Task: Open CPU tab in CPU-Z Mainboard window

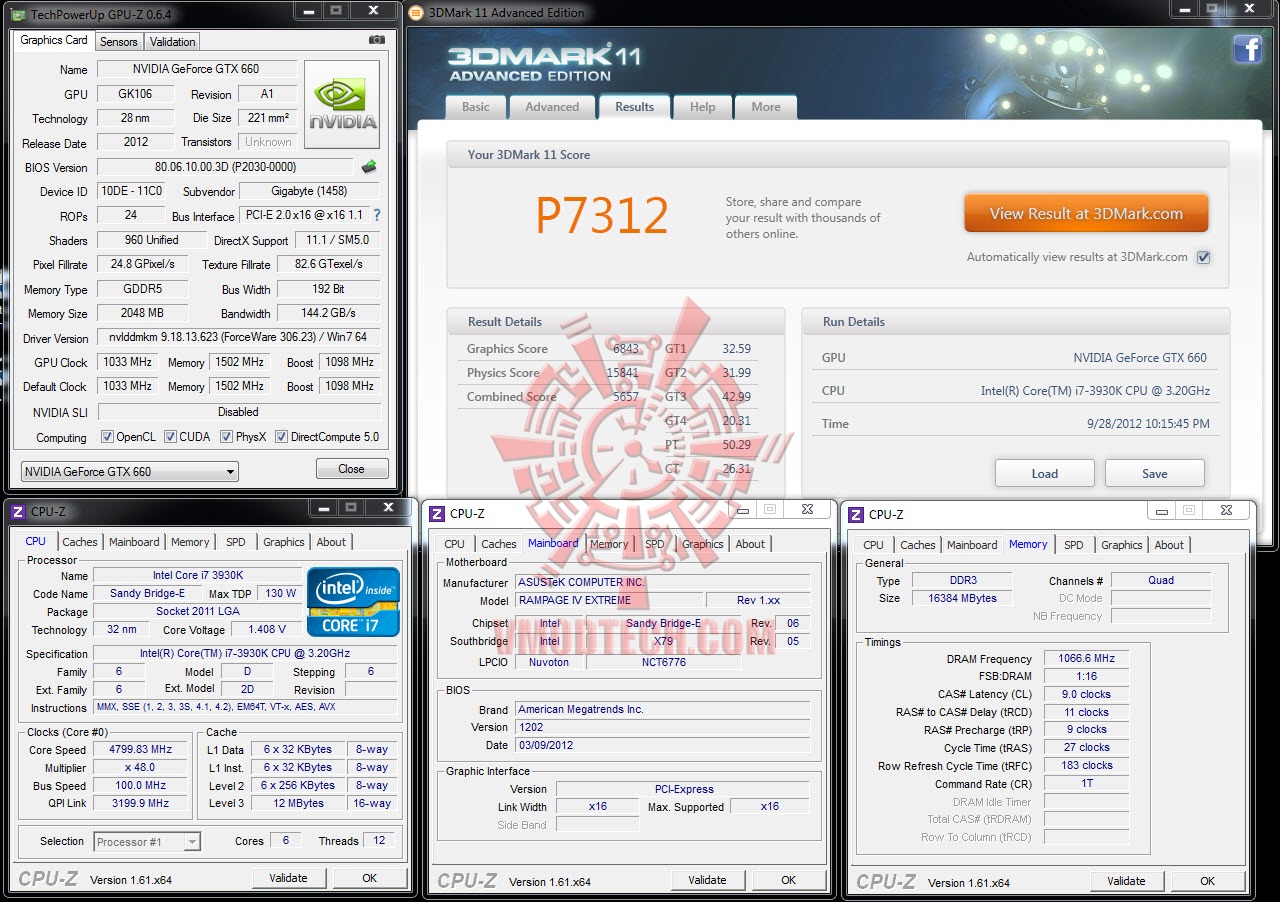Action: pos(455,544)
